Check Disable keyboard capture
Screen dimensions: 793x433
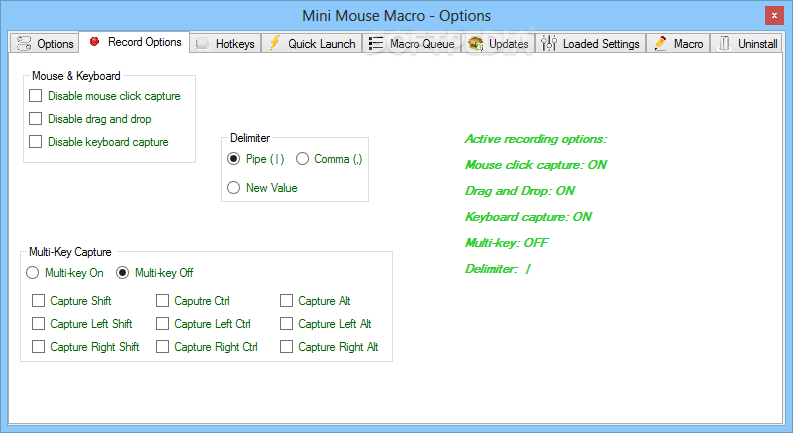[x=35, y=142]
